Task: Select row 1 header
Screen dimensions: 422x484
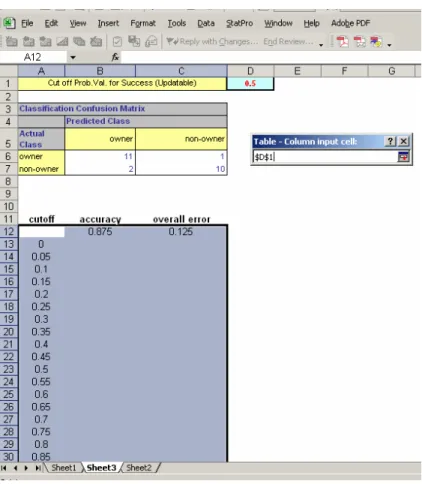Action: [x=9, y=83]
